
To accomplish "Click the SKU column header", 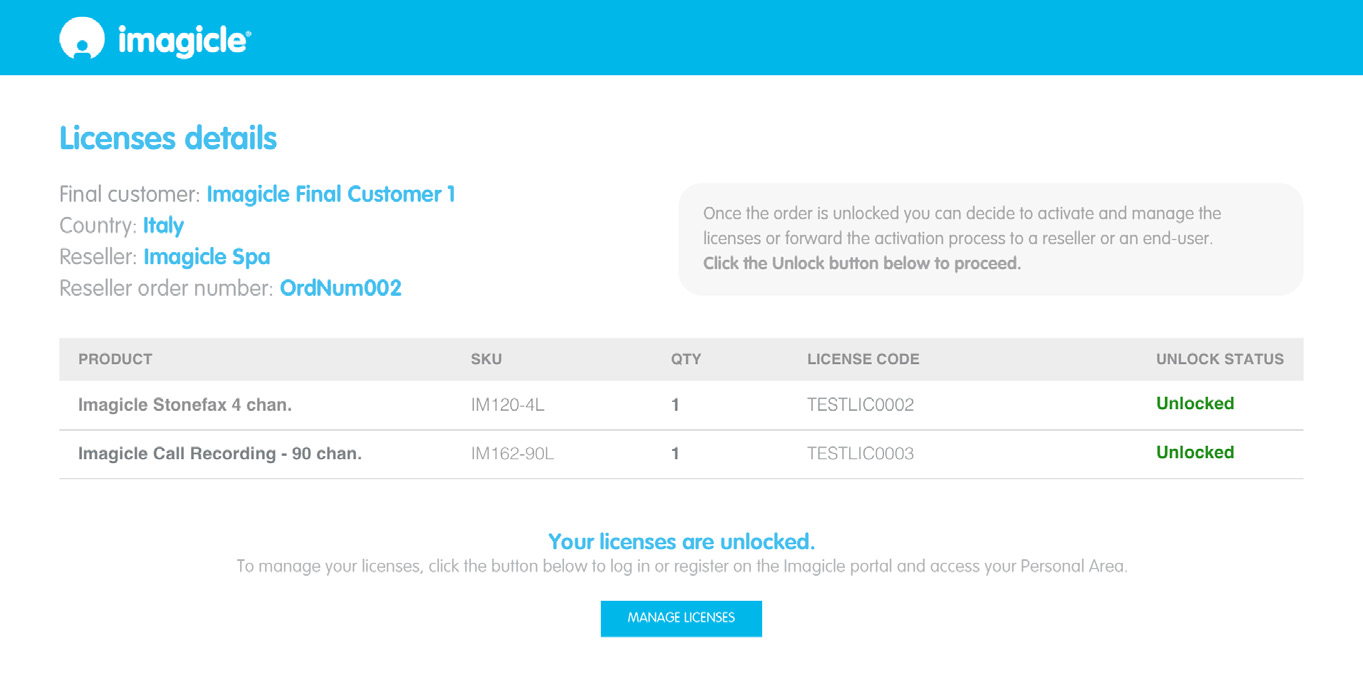I will coord(486,359).
